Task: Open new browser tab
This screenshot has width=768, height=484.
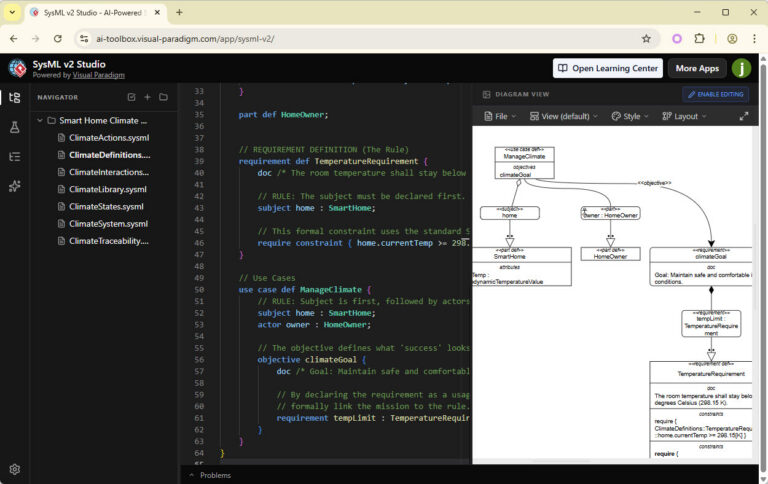Action: point(179,12)
